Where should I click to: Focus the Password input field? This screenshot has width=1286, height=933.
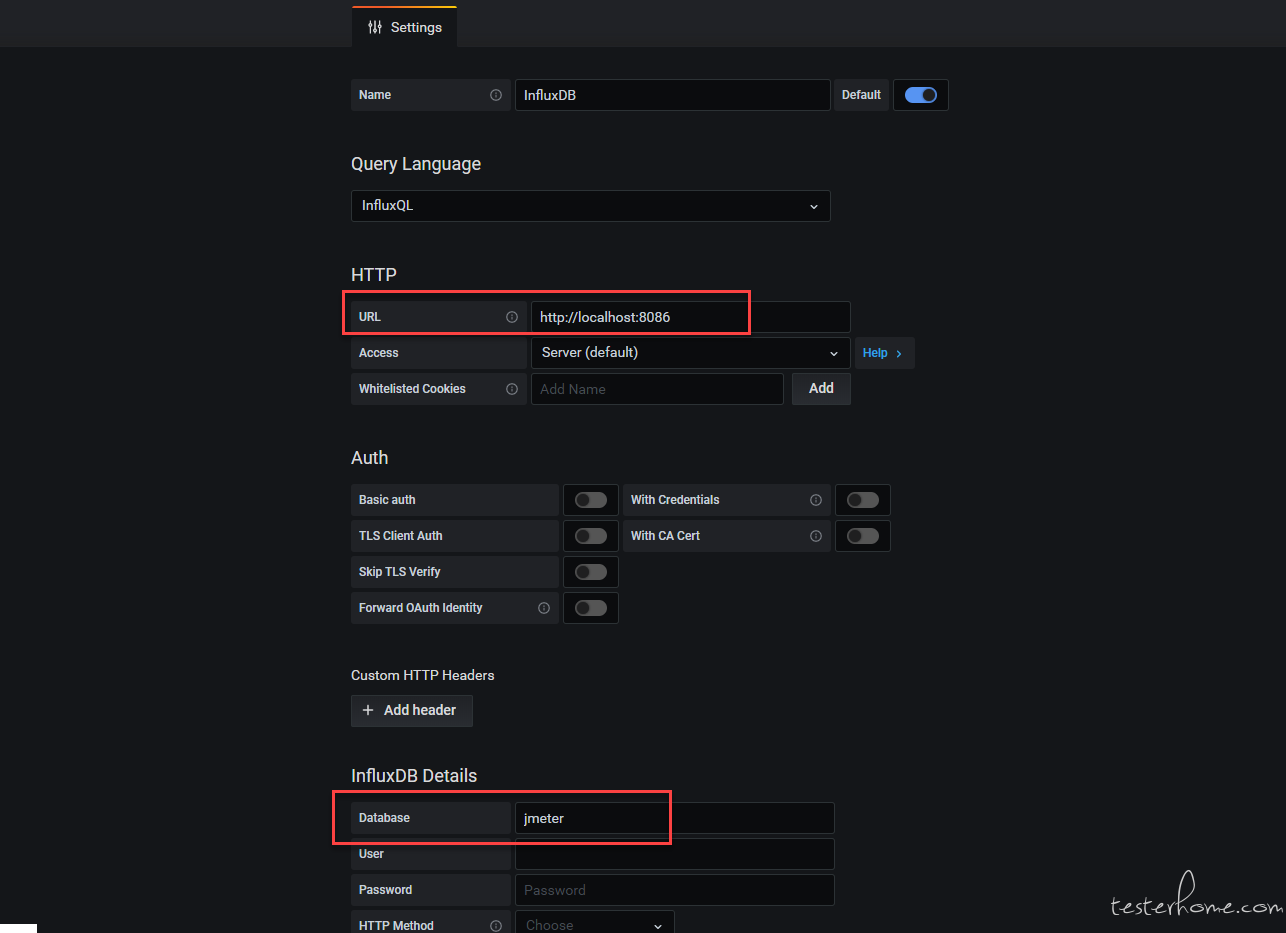(x=674, y=890)
